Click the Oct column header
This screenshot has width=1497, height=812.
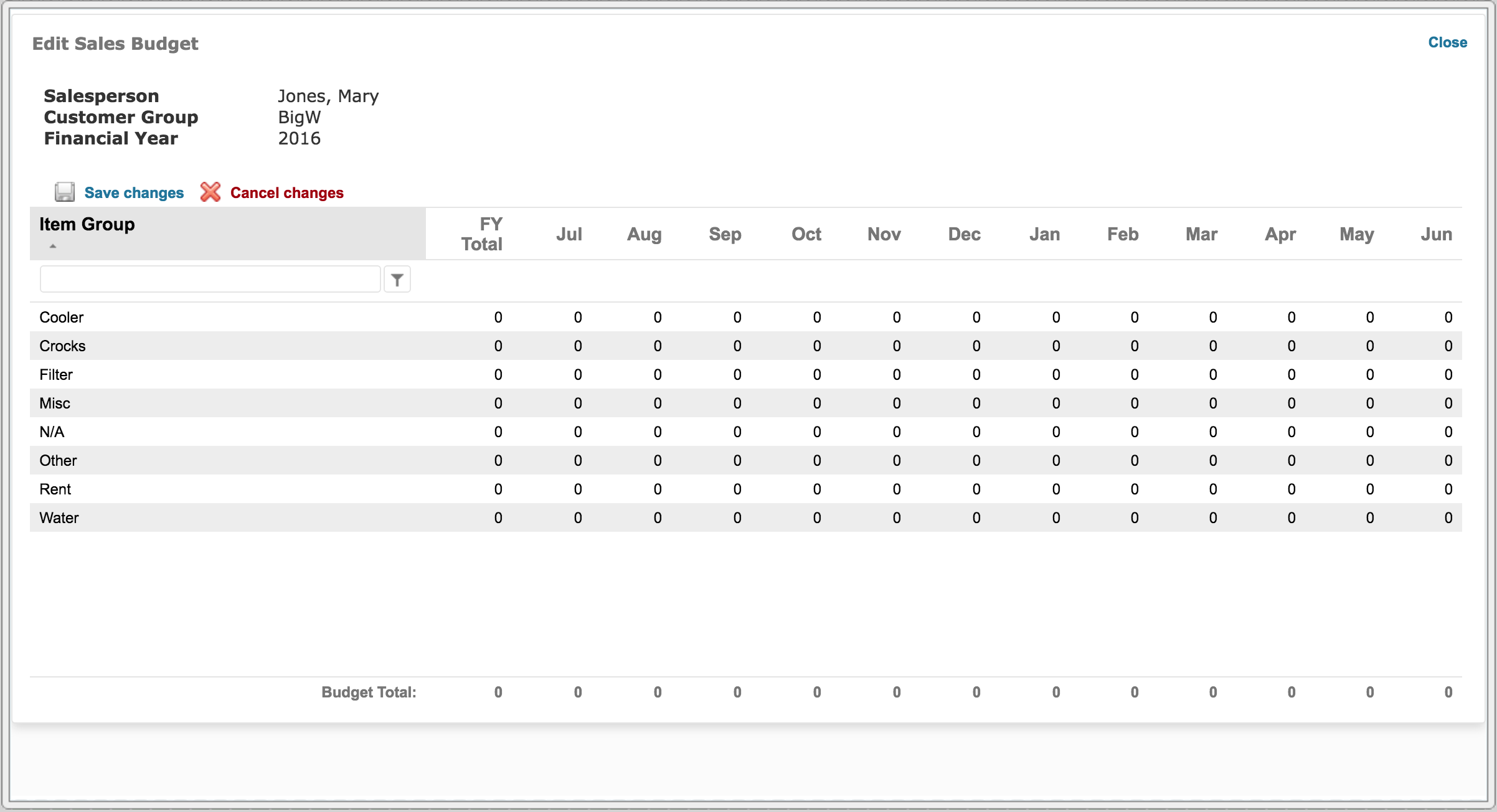coord(806,234)
